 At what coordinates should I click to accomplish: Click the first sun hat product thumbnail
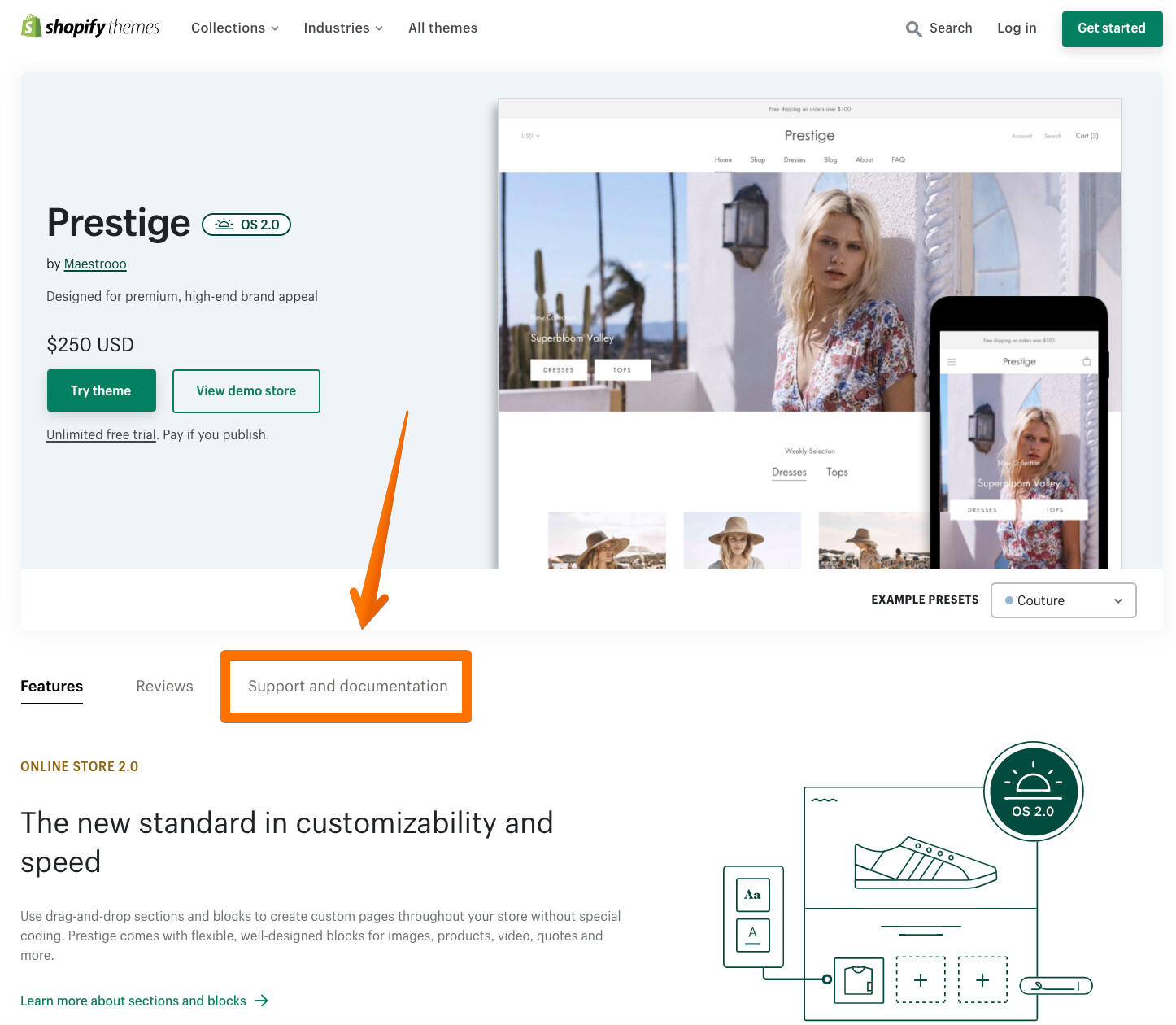click(x=607, y=541)
